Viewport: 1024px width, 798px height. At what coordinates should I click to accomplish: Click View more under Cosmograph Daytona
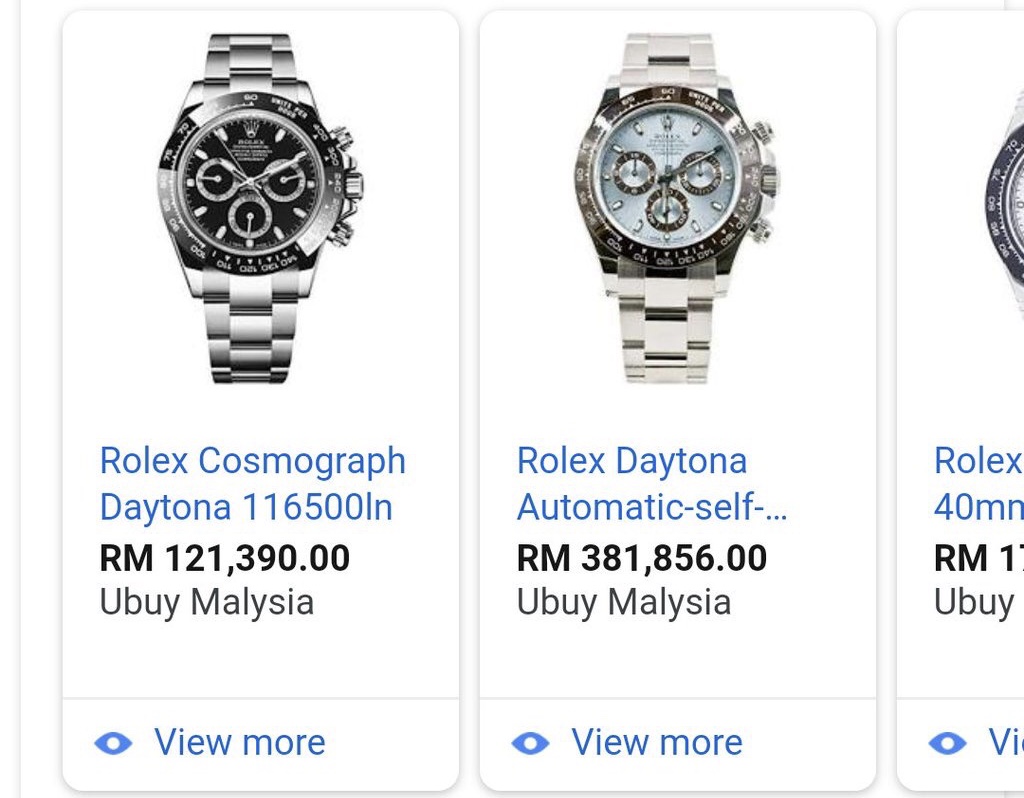click(240, 742)
